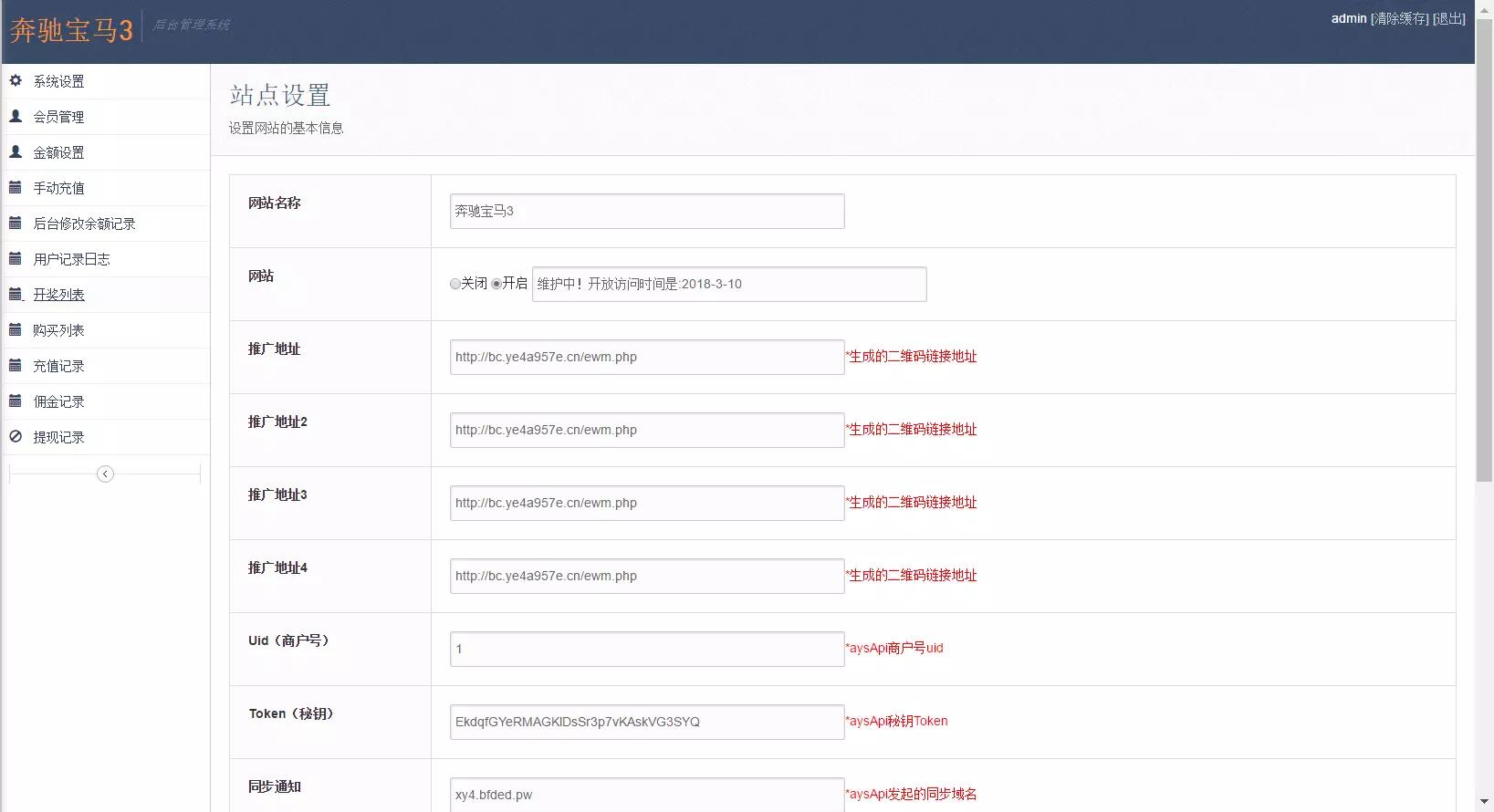Image resolution: width=1494 pixels, height=812 pixels.
Task: Click the calendar icon beside 充值记录
Action: point(16,366)
